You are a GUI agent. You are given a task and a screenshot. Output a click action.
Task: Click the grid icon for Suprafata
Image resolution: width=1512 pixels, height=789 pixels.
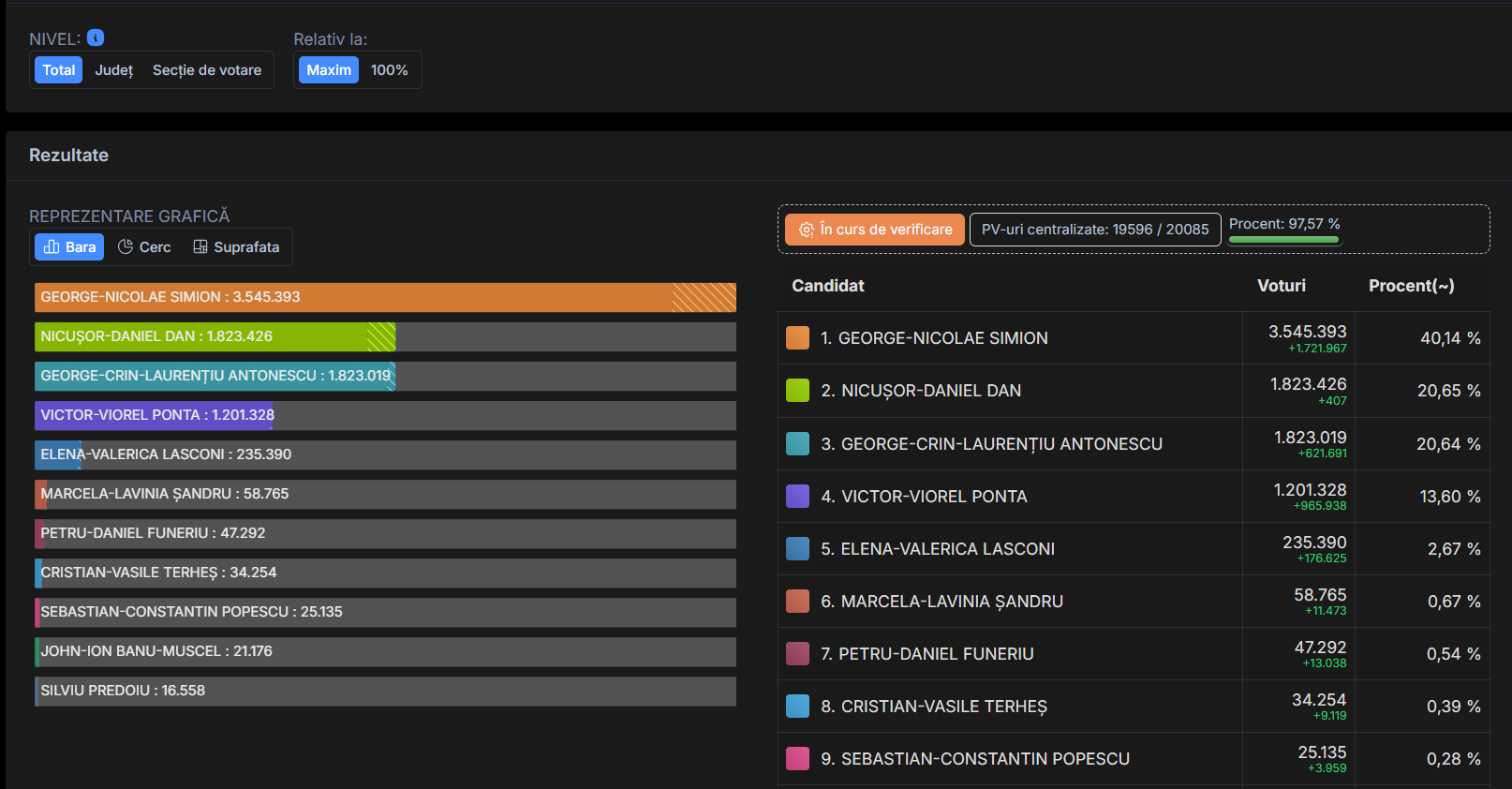200,247
